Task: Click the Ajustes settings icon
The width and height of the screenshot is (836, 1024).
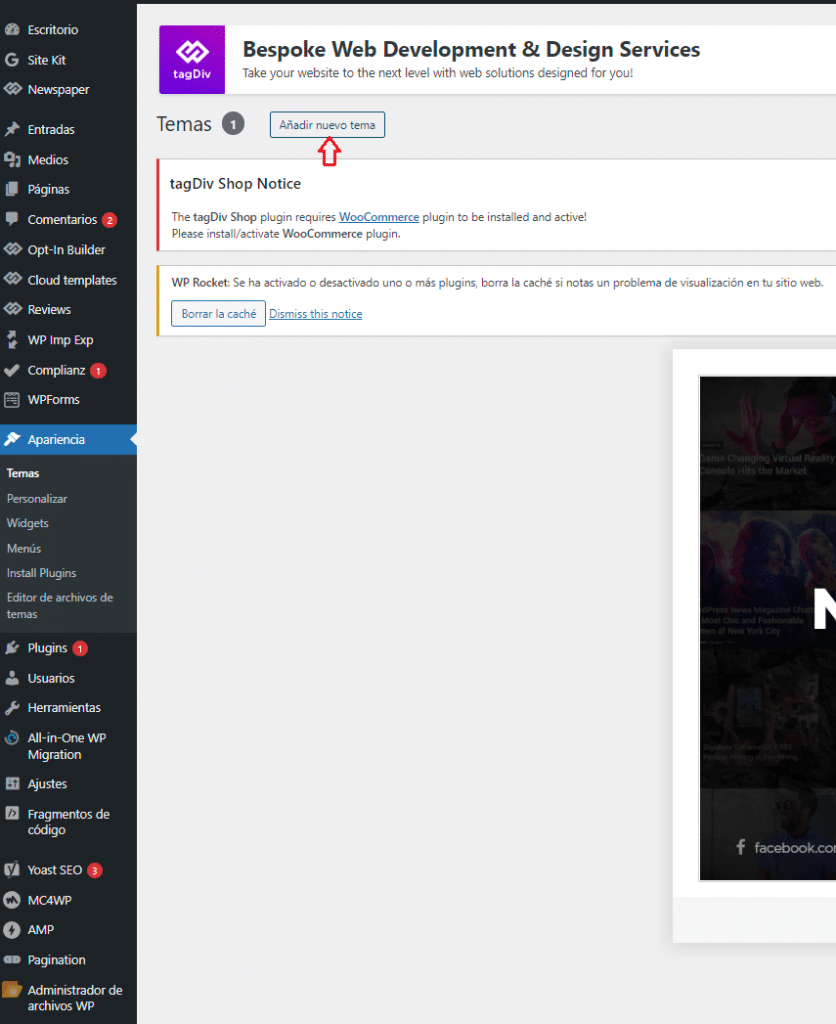Action: tap(12, 784)
